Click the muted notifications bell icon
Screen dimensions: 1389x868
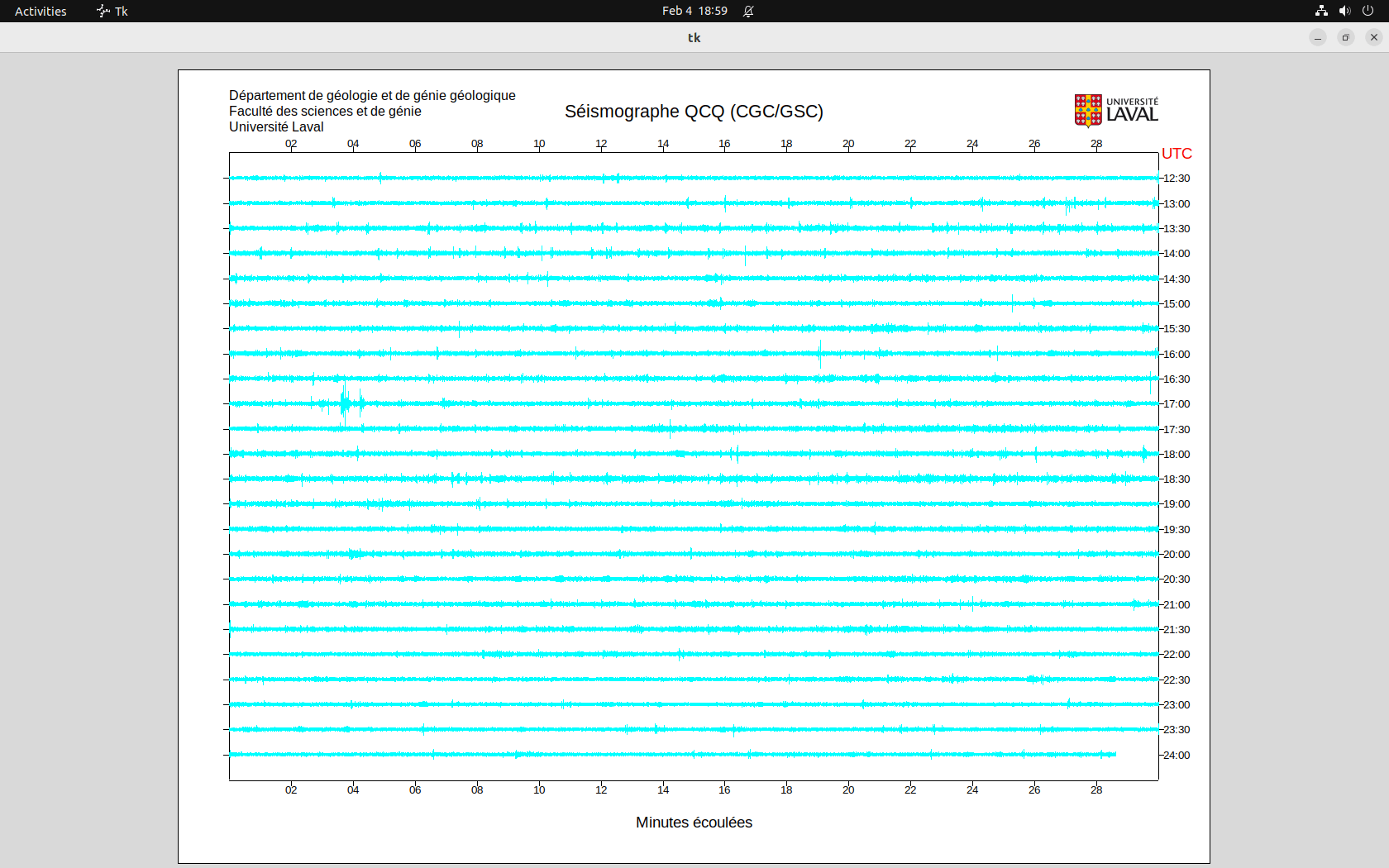point(748,11)
